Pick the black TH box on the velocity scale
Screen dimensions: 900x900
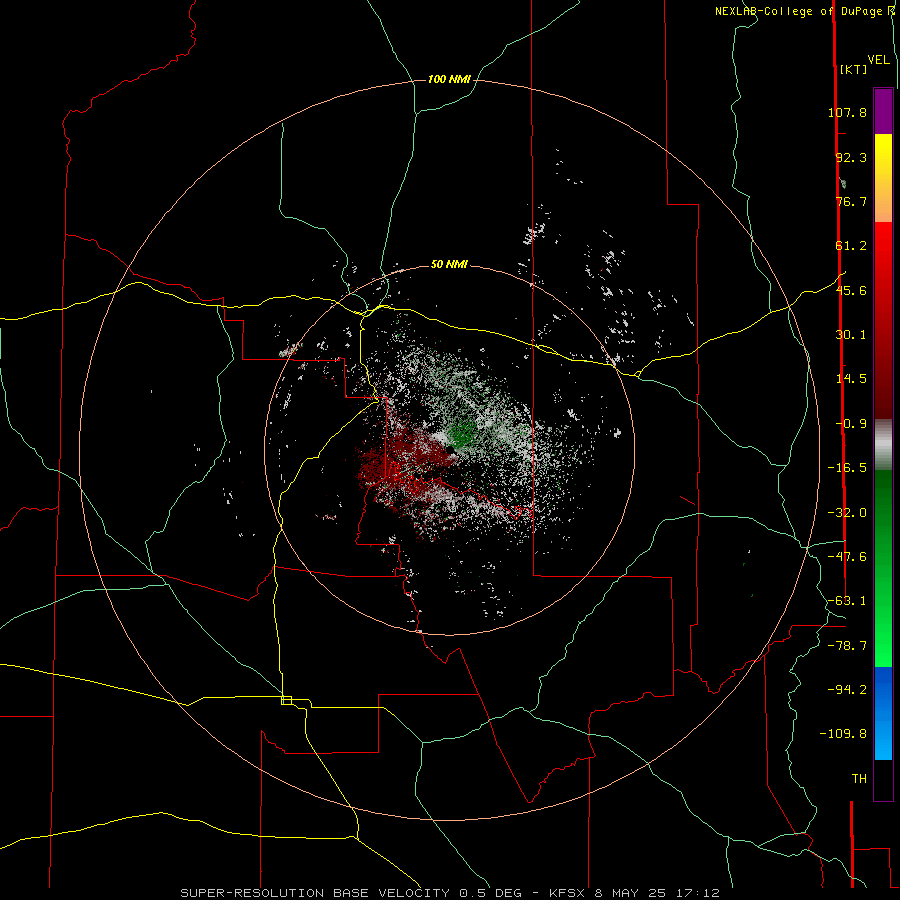[883, 780]
